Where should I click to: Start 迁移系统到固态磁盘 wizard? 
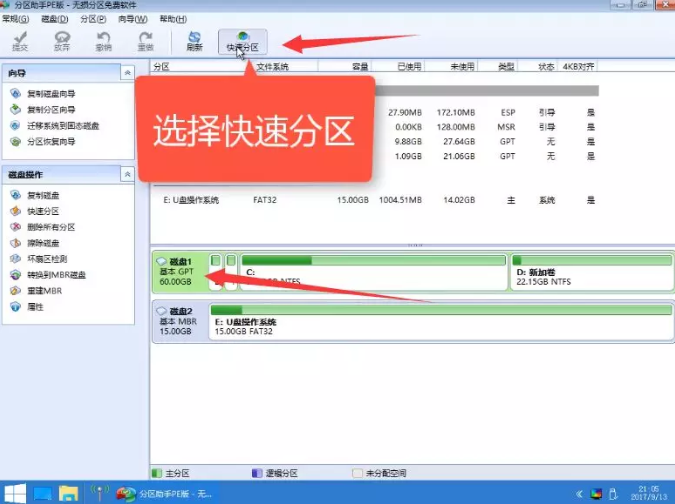(62, 126)
